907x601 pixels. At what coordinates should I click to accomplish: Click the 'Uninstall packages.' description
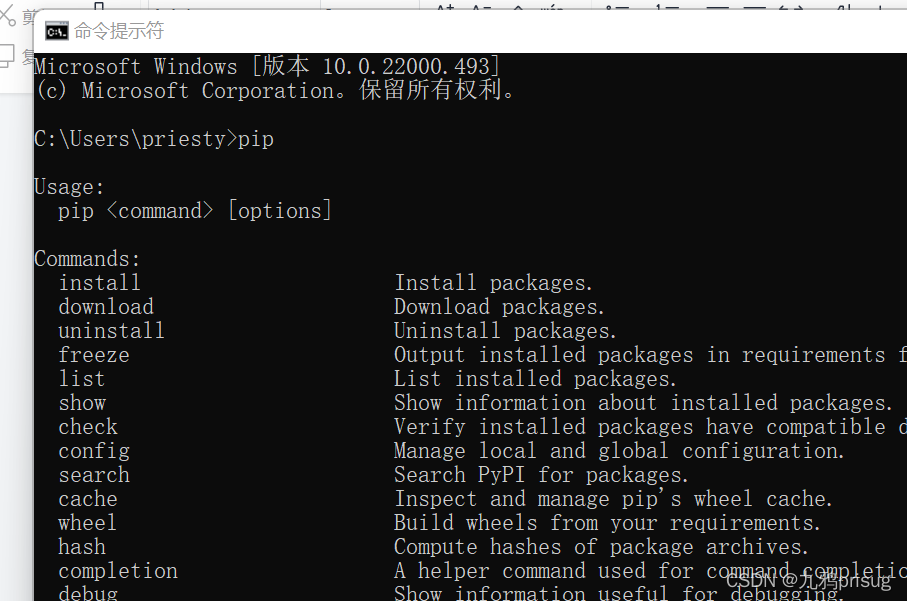[505, 331]
